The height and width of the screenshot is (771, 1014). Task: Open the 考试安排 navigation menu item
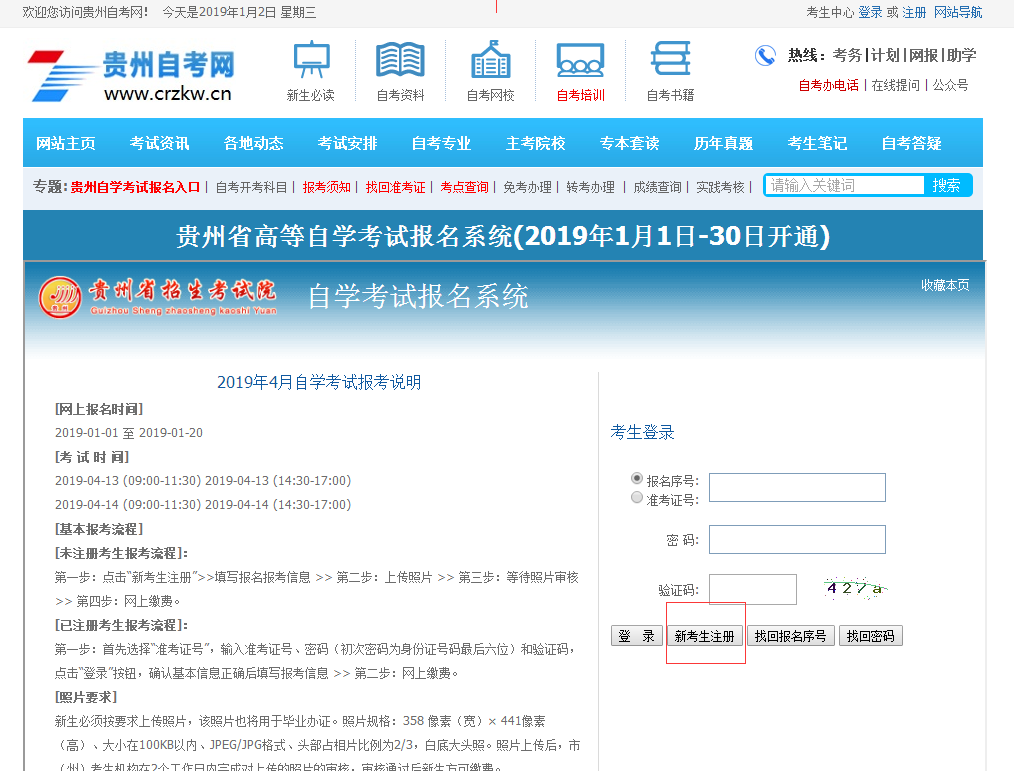347,143
